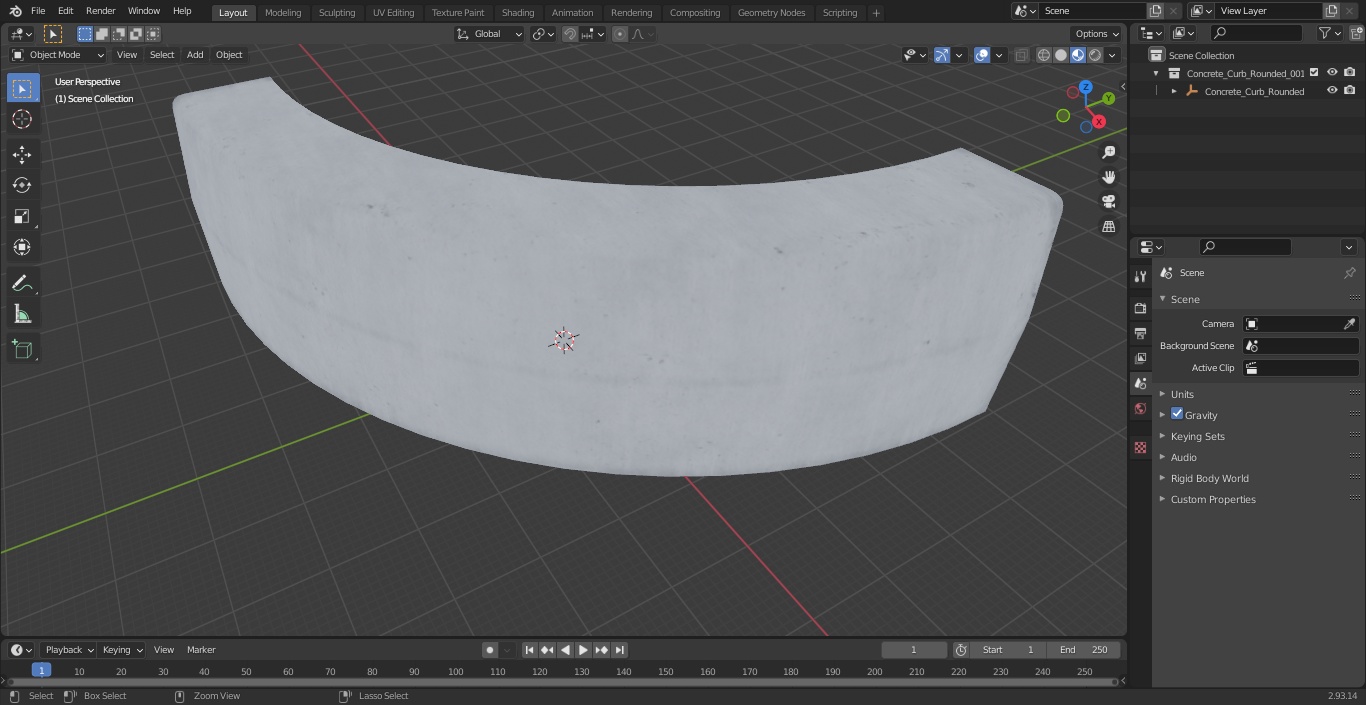Disable Concrete_Curb_Rounded_001 collection in renders
This screenshot has width=1366, height=705.
[1350, 73]
